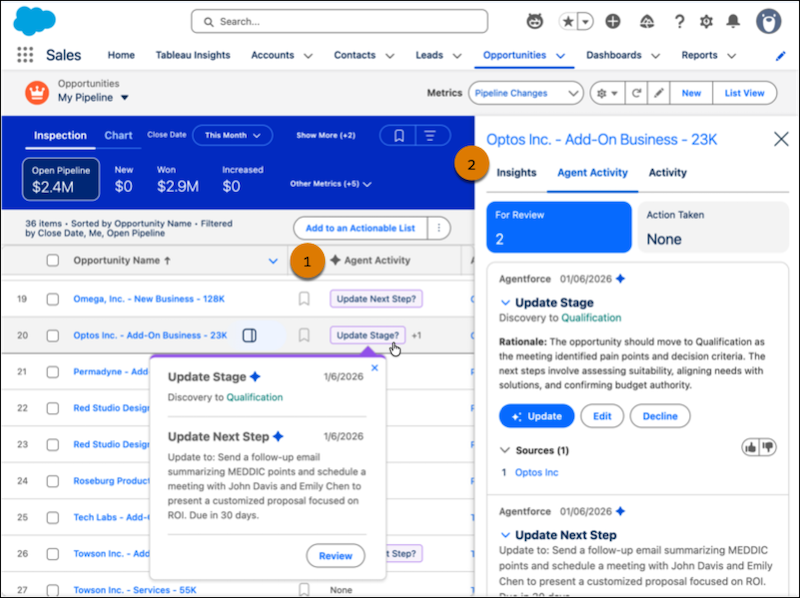Open the Setup gear in header
The width and height of the screenshot is (800, 598).
coord(706,21)
